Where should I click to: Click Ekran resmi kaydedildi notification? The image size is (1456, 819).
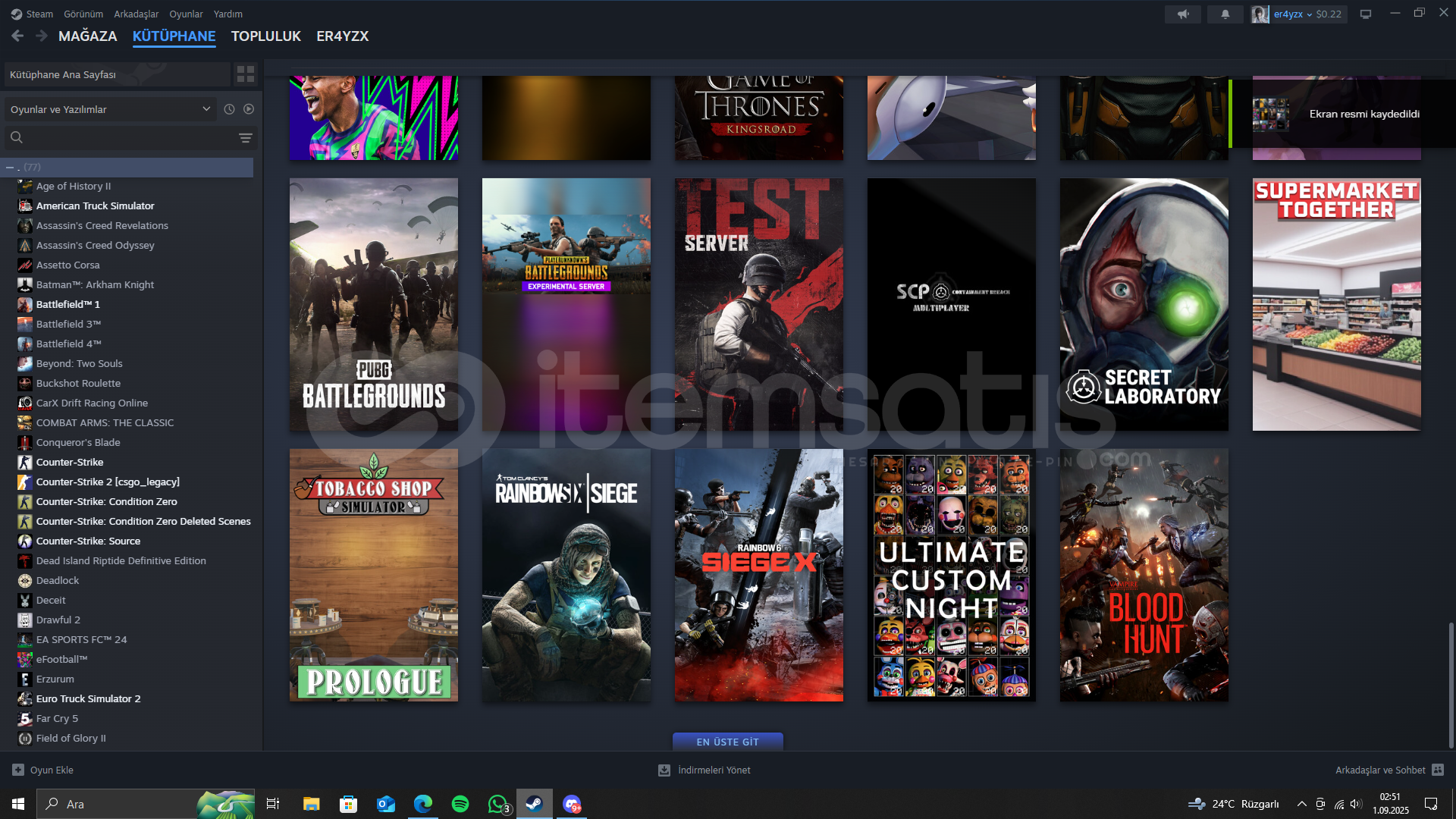coord(1342,114)
